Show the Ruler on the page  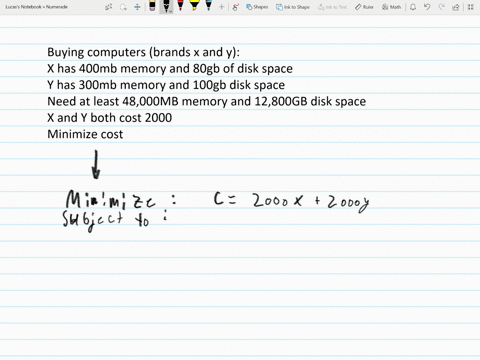click(364, 7)
